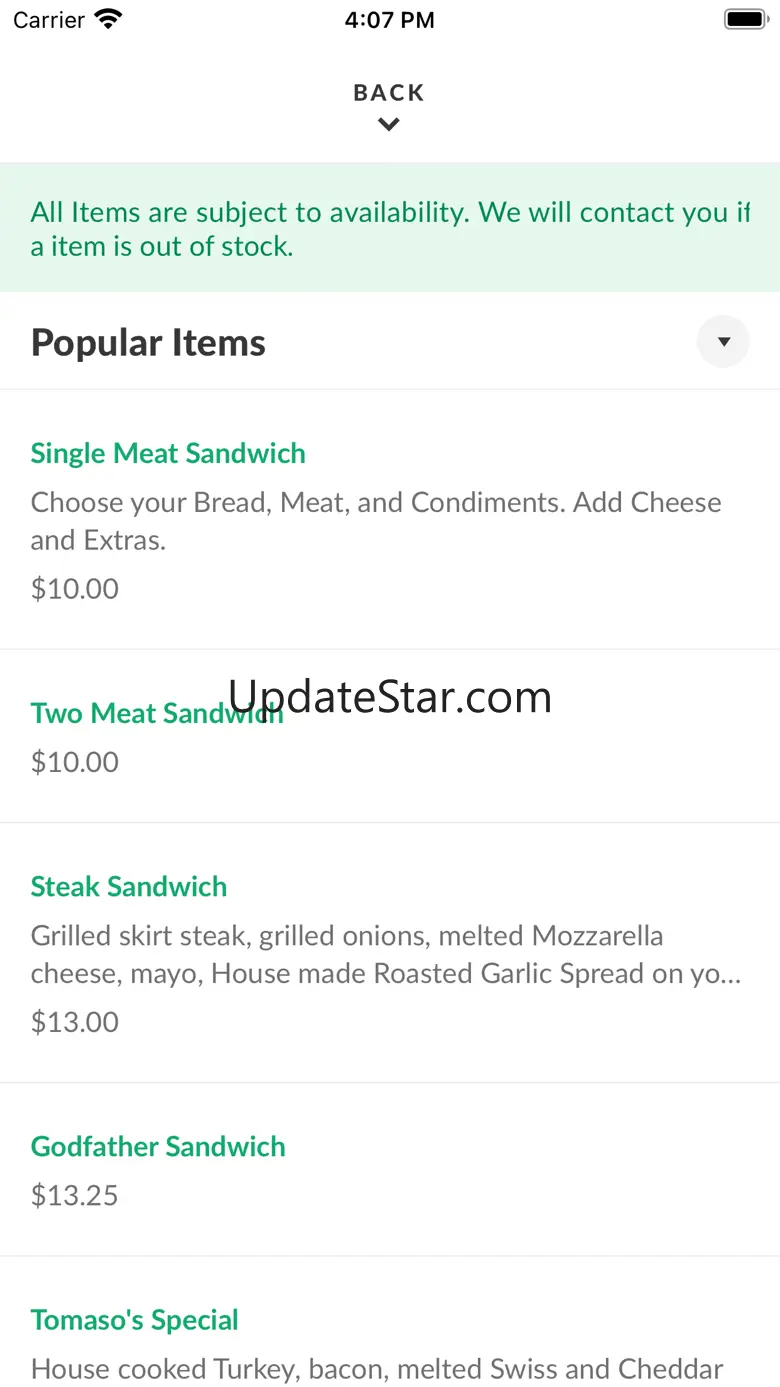The width and height of the screenshot is (780, 1387).
Task: Tap Tomaso's Special description text
Action: tap(377, 1369)
